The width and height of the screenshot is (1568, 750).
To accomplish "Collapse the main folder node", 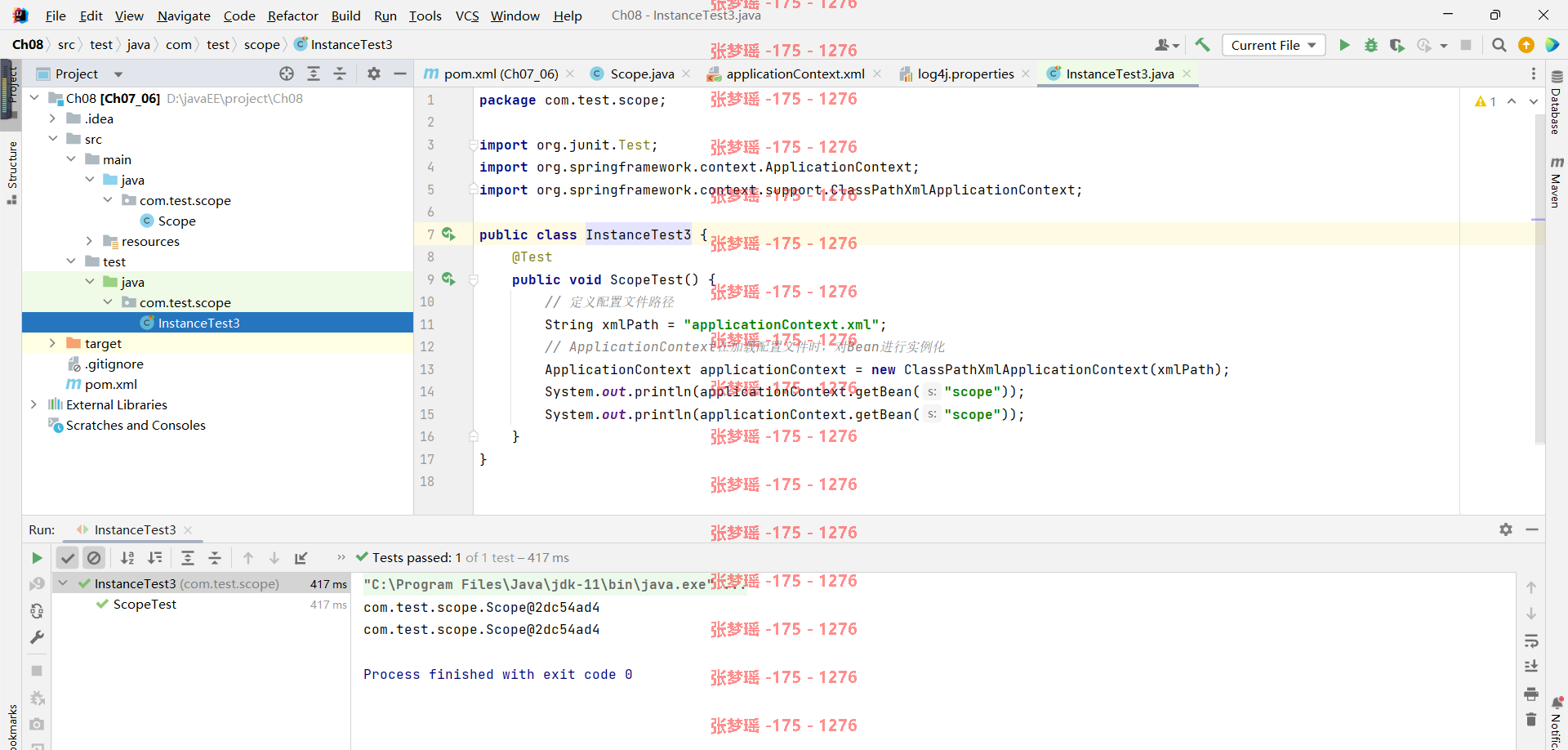I will (71, 159).
